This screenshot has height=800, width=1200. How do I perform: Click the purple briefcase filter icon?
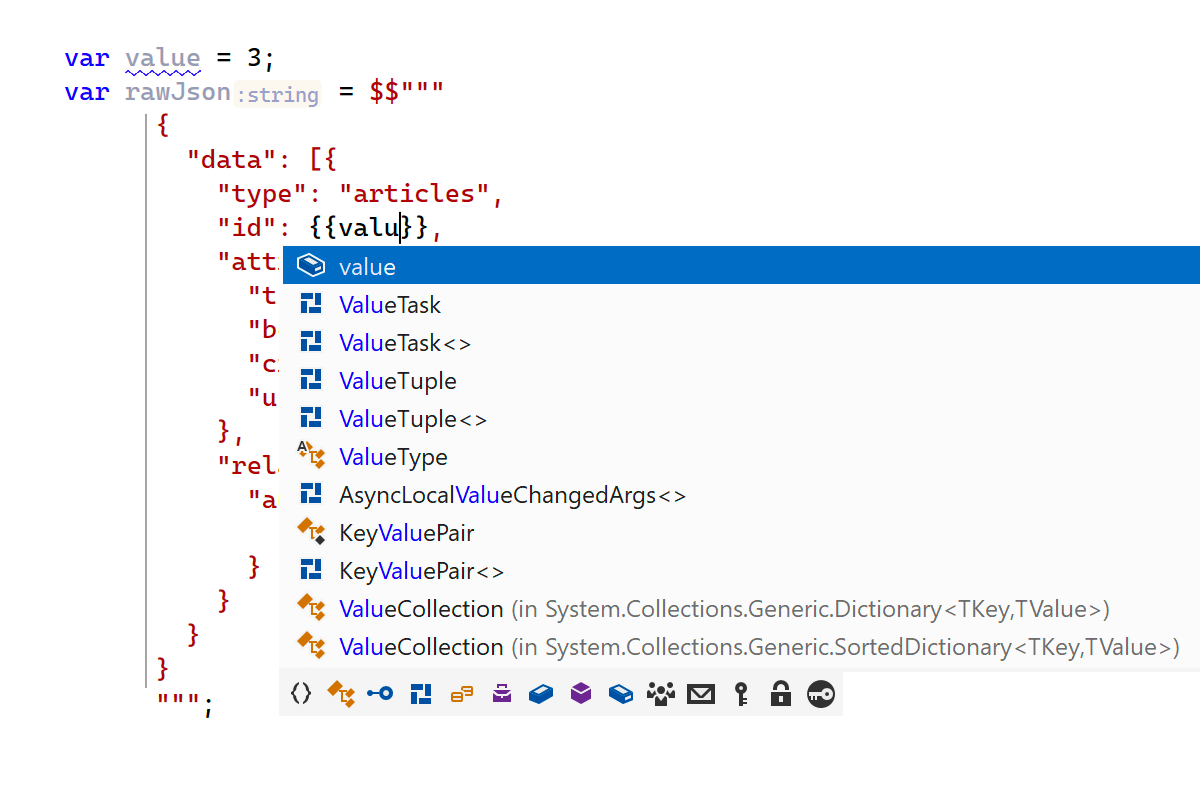[x=502, y=694]
